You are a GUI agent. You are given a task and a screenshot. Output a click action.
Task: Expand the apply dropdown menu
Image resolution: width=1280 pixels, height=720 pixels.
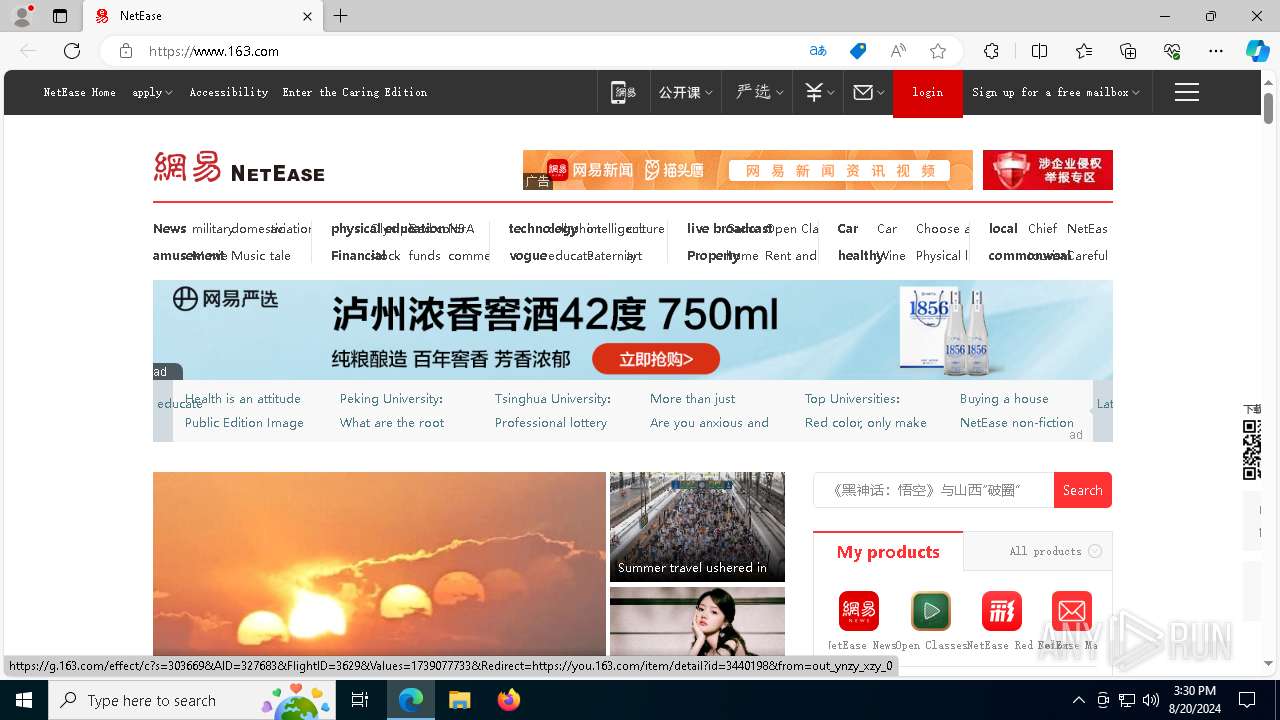click(152, 92)
